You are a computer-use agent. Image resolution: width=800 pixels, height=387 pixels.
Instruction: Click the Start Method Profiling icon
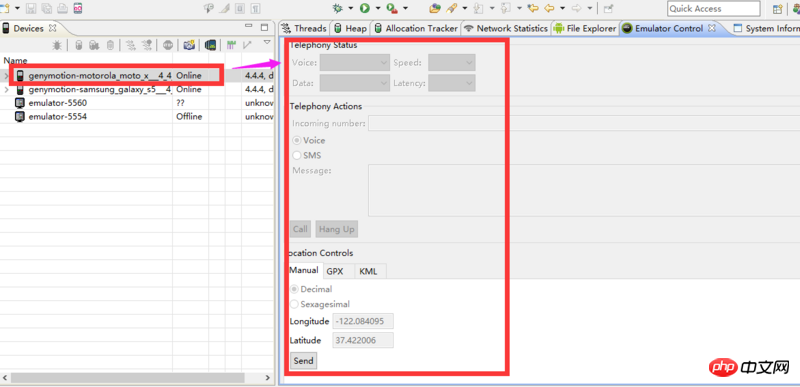[147, 45]
